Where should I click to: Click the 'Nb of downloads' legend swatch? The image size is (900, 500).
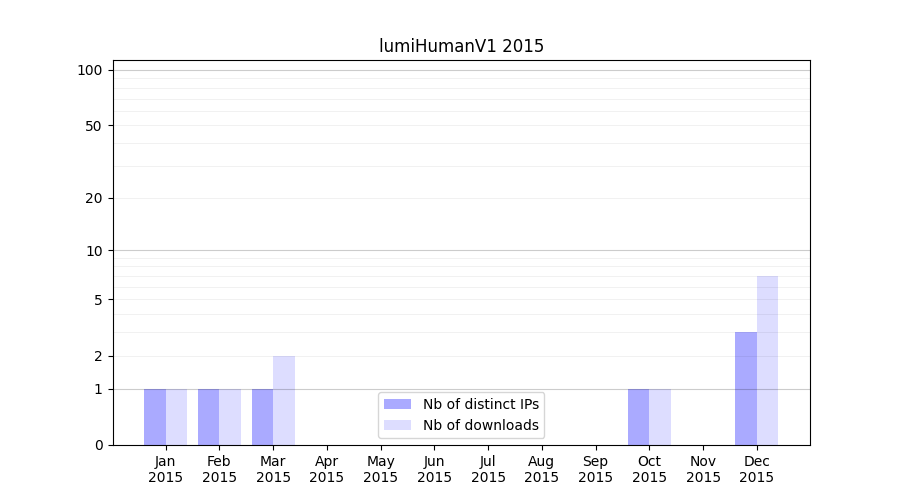(x=397, y=425)
